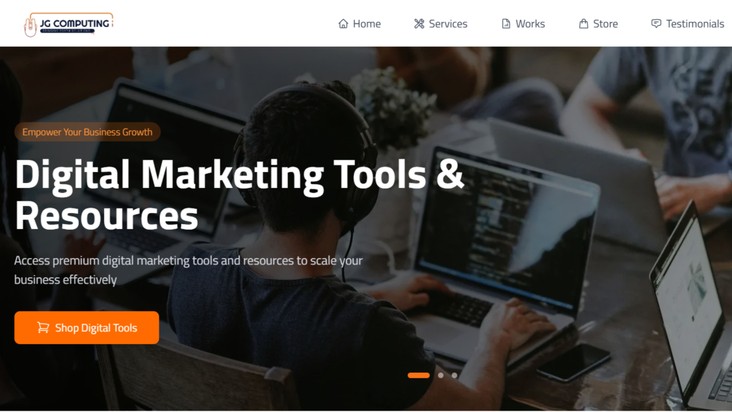Viewport: 732px width, 412px height.
Task: Click the shopping bag icon beside Store
Action: pos(584,24)
